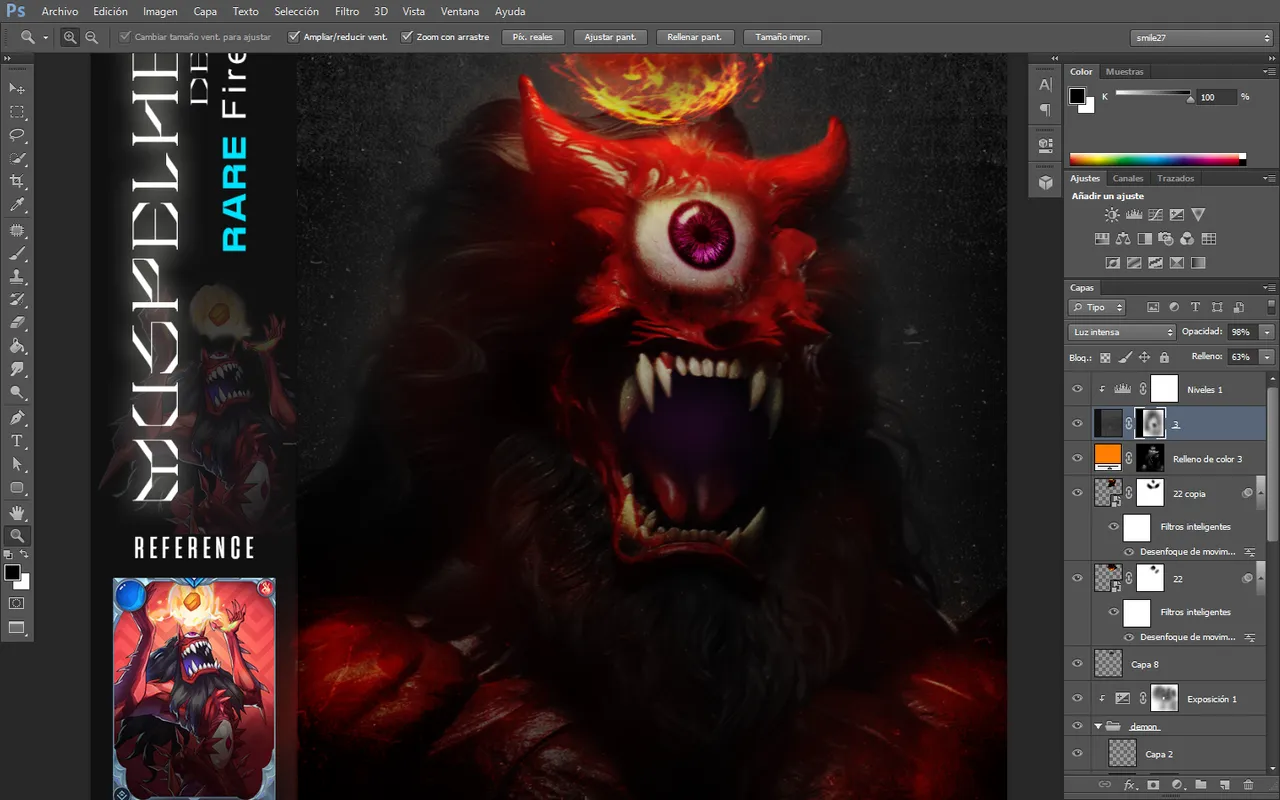
Task: Select the Eyedropper tool
Action: (x=17, y=205)
